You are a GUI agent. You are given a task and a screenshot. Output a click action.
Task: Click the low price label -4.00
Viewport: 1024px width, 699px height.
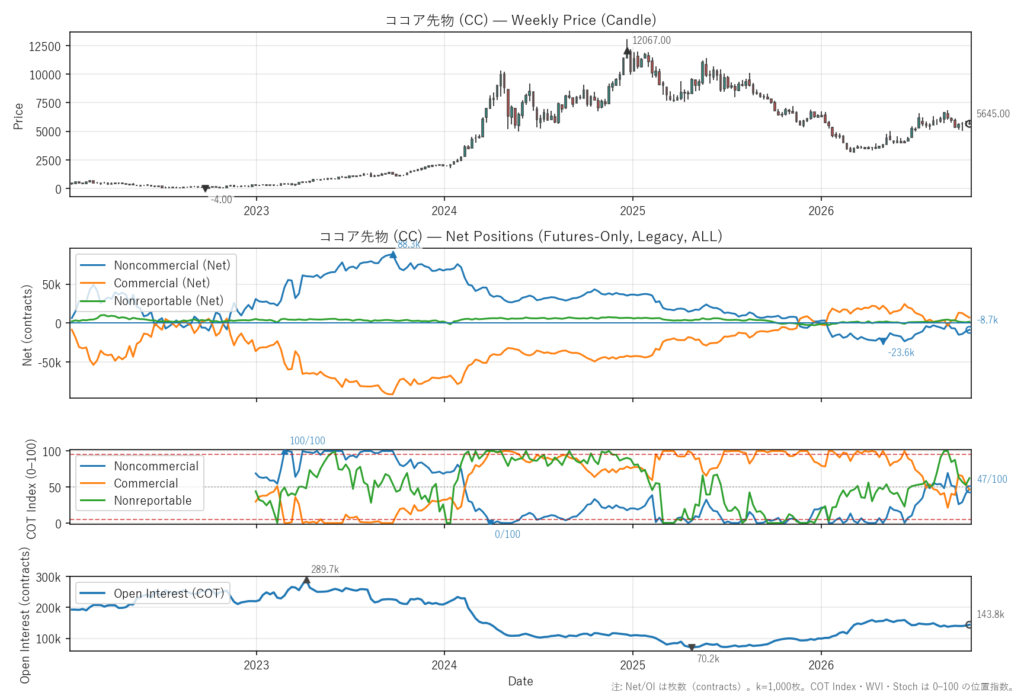[221, 200]
